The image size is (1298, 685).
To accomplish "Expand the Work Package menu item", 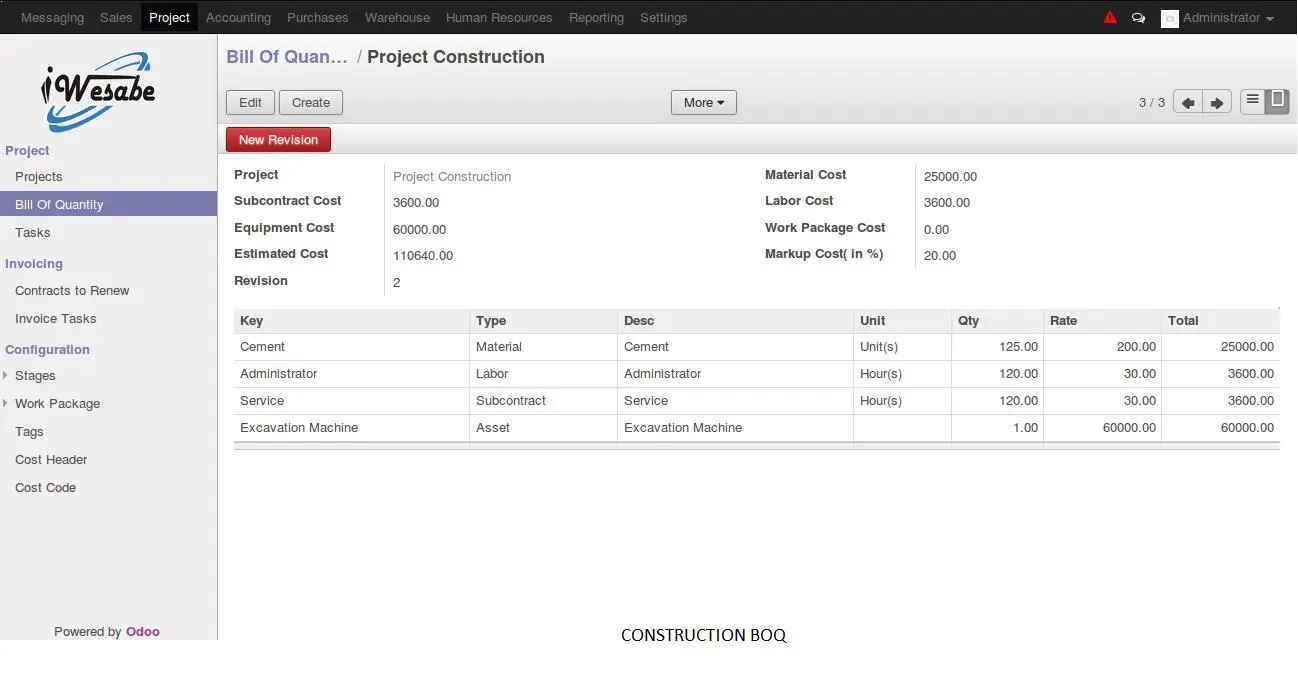I will pyautogui.click(x=57, y=404).
